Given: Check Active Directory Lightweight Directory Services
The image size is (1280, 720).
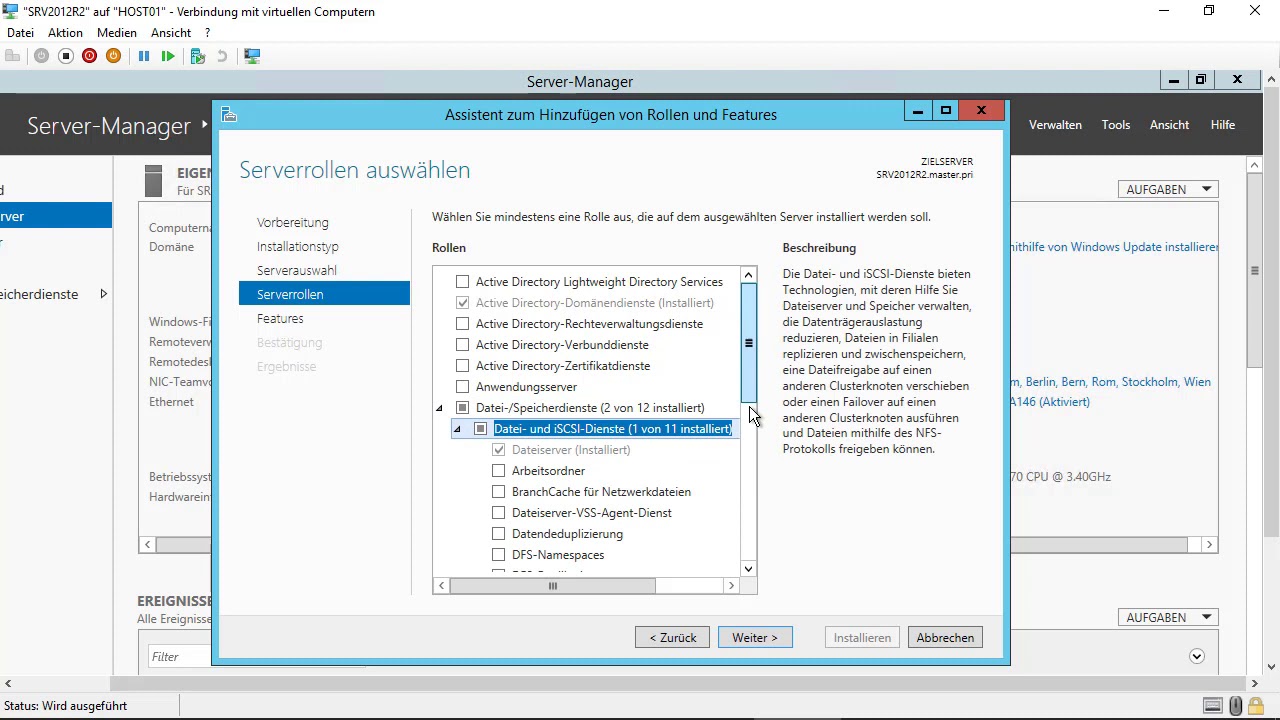Looking at the screenshot, I should click(x=462, y=282).
